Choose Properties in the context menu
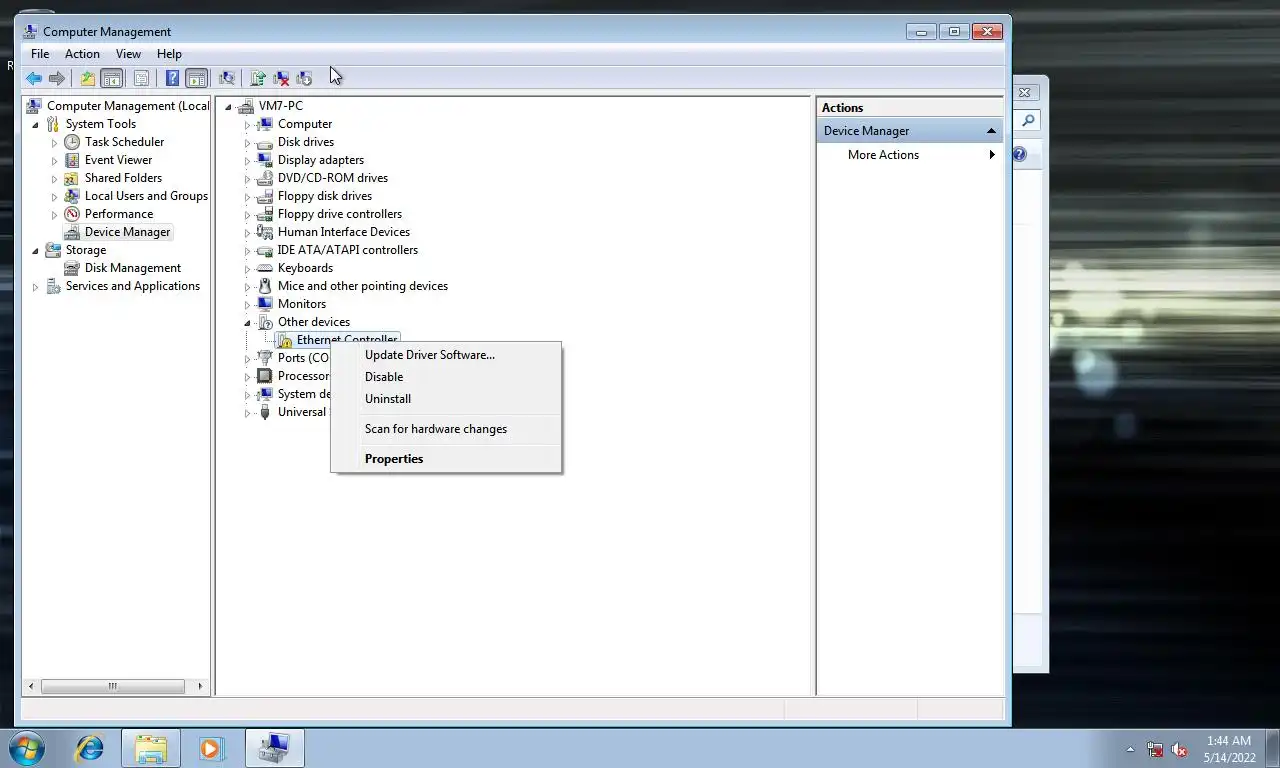 (x=446, y=459)
